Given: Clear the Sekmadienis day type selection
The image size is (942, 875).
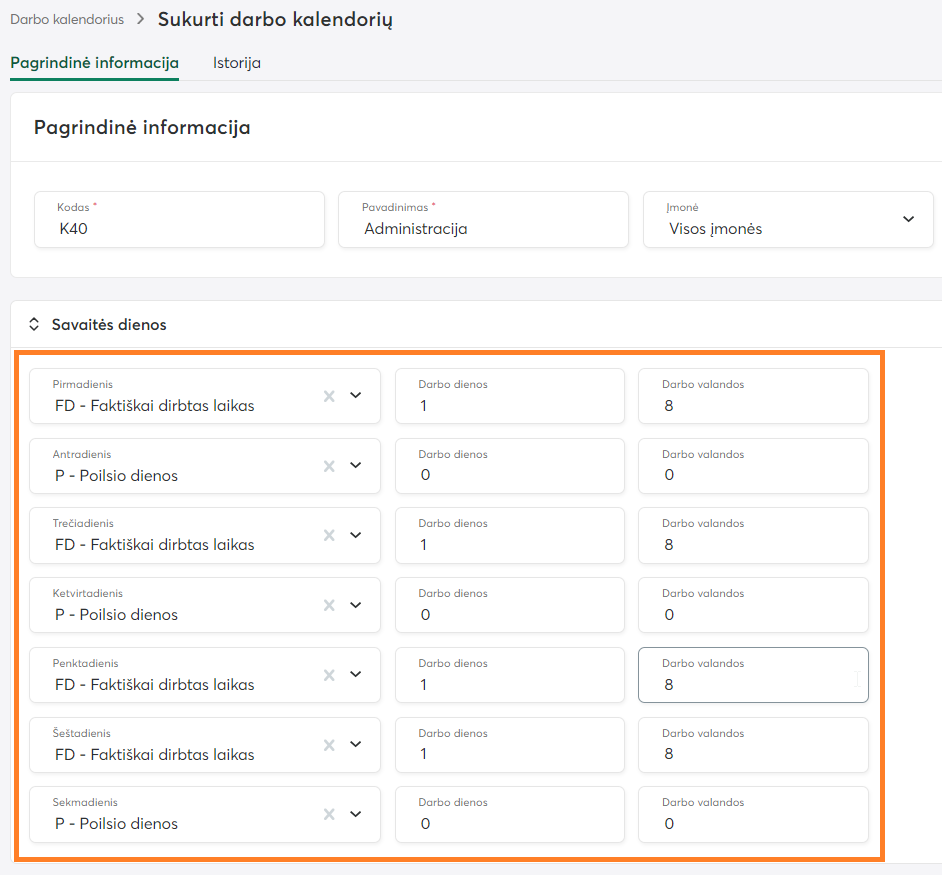Looking at the screenshot, I should tap(329, 814).
